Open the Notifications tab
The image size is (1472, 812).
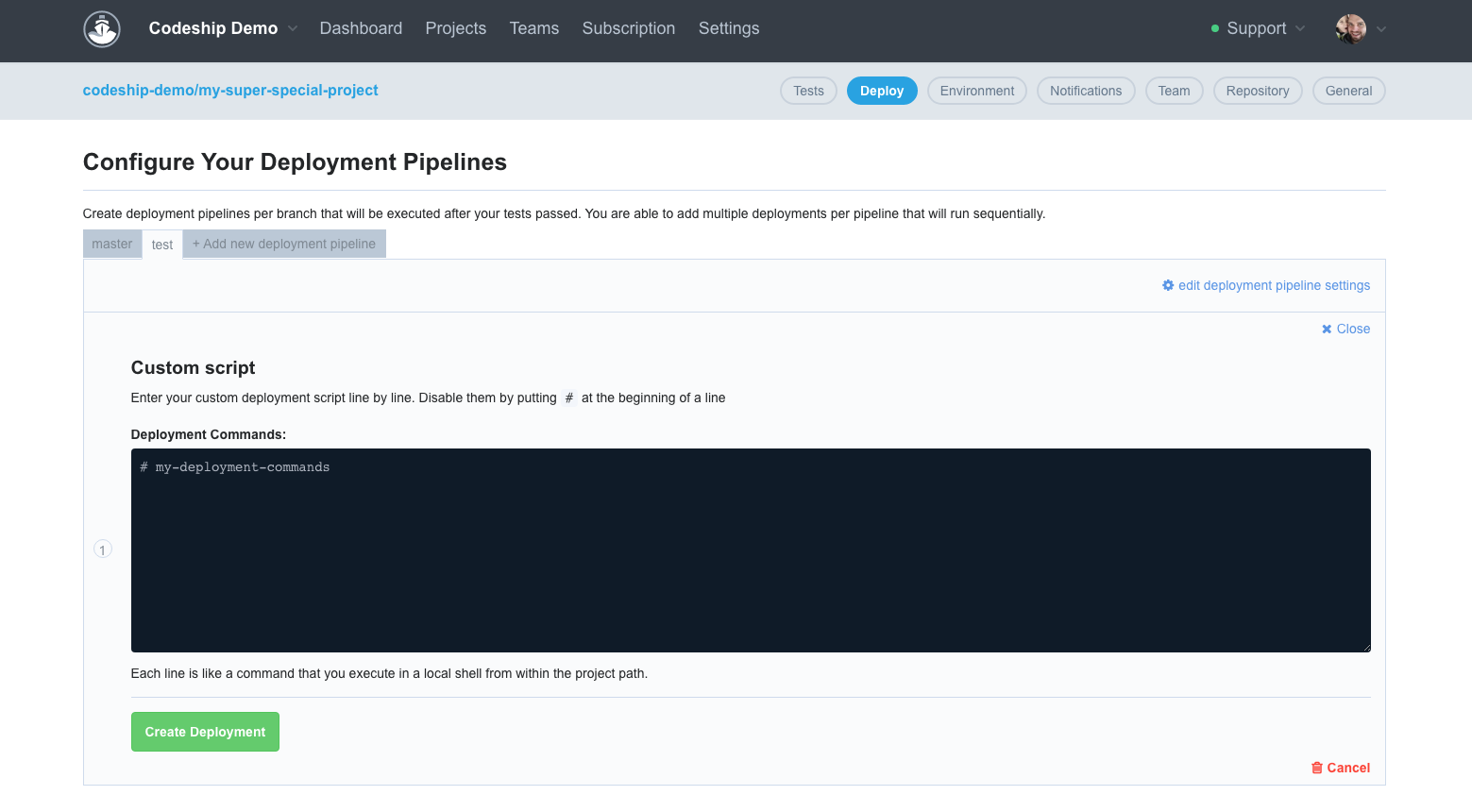[1085, 91]
